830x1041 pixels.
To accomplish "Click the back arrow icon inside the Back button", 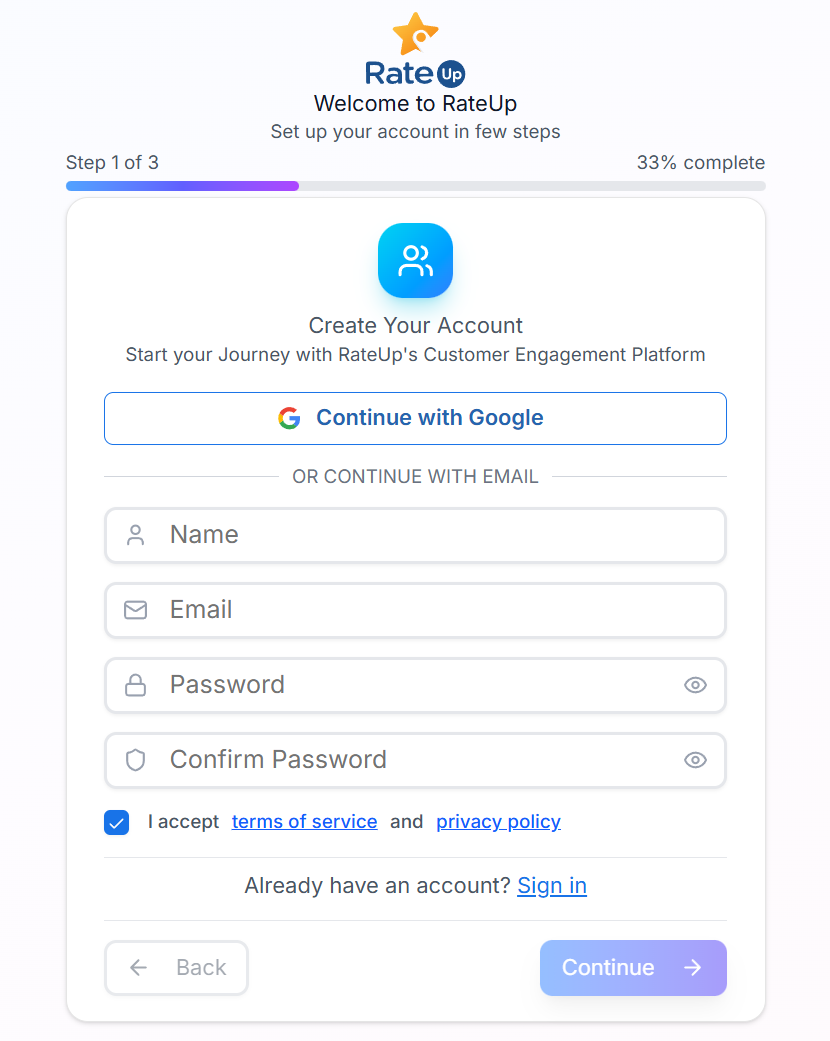I will click(138, 967).
